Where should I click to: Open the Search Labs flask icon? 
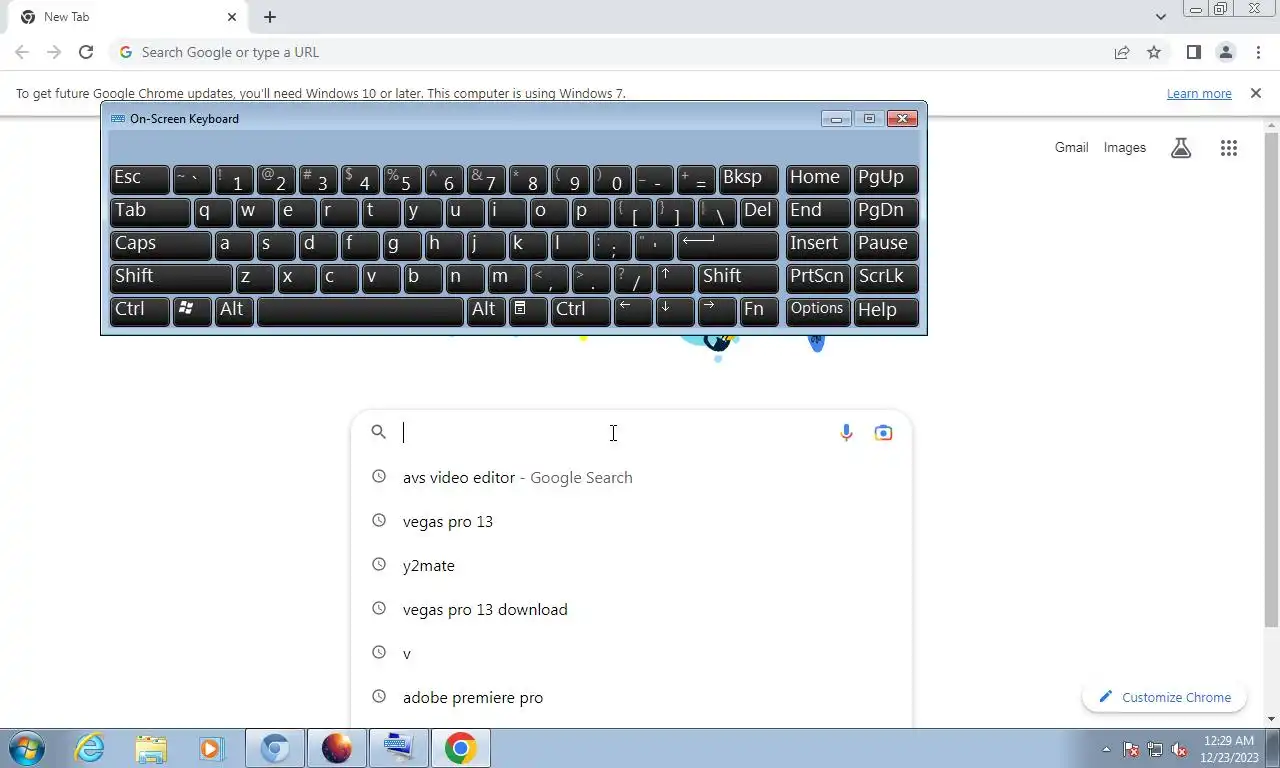click(x=1181, y=148)
